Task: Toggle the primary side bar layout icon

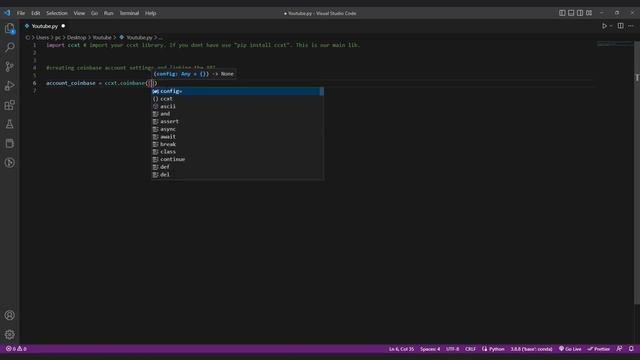Action: click(x=562, y=13)
